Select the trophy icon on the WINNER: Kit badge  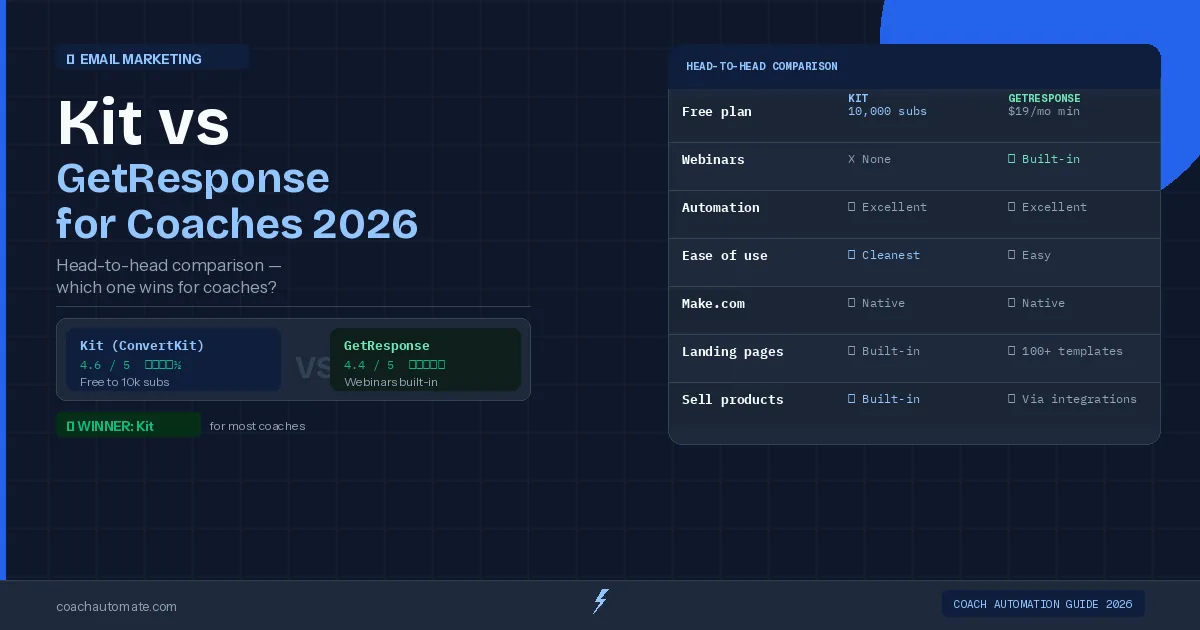pos(70,426)
